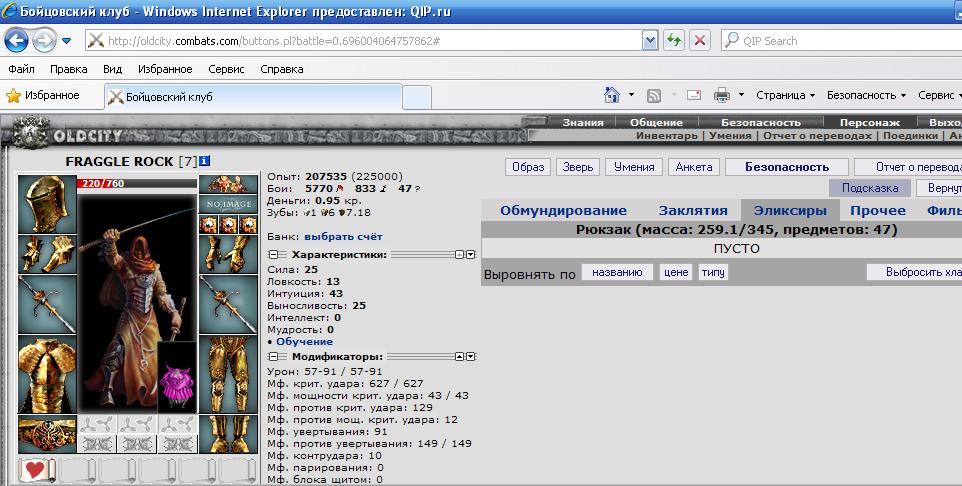
Task: Switch to the Заклятия tab
Action: 693,210
